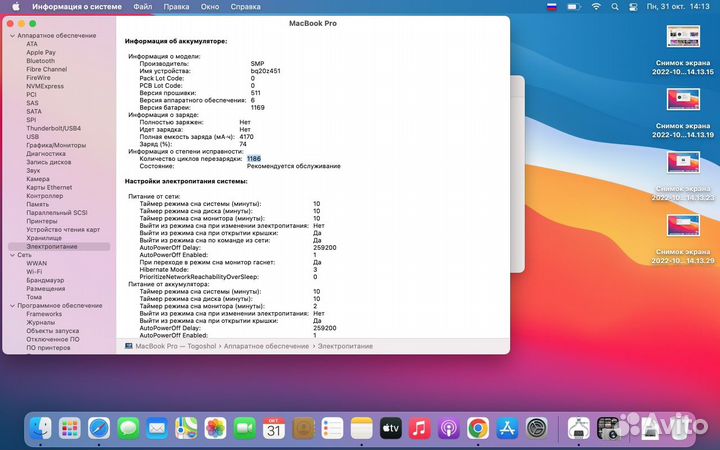Open the Правка menu

[176, 7]
